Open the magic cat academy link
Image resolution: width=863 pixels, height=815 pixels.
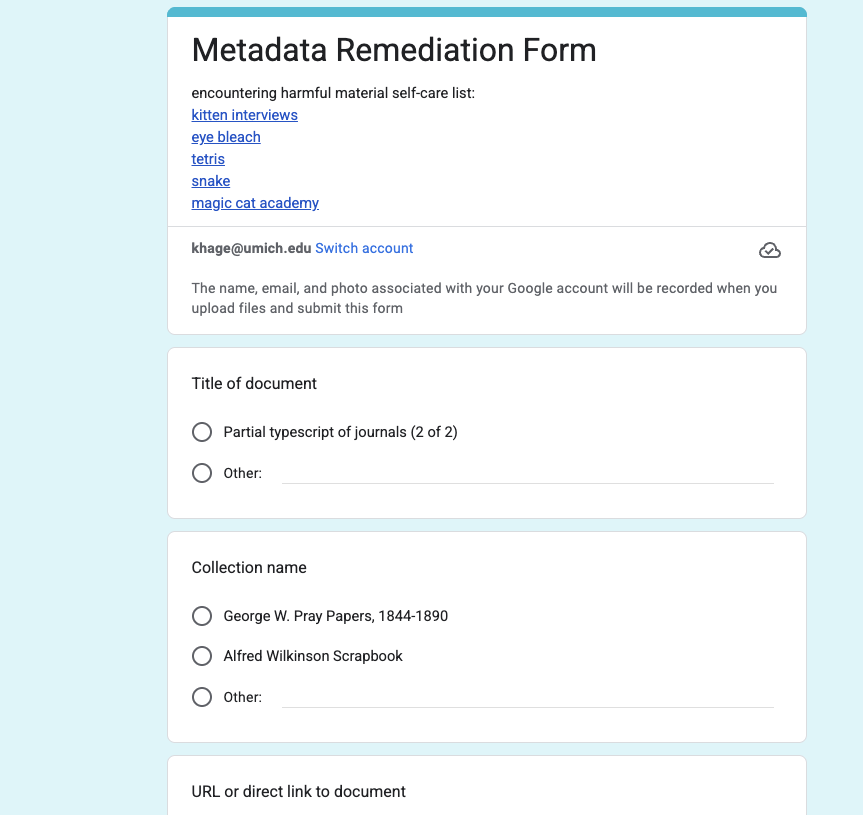(x=255, y=203)
